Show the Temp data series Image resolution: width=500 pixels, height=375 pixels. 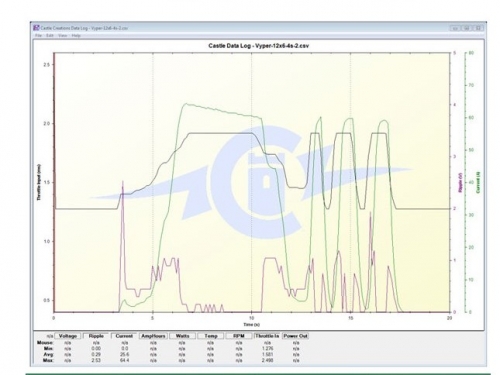coord(210,336)
